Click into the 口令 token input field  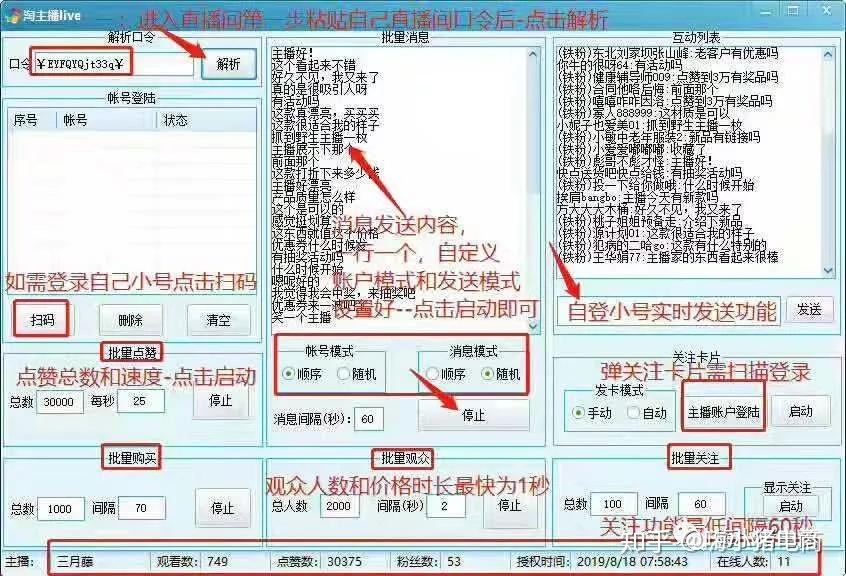113,65
